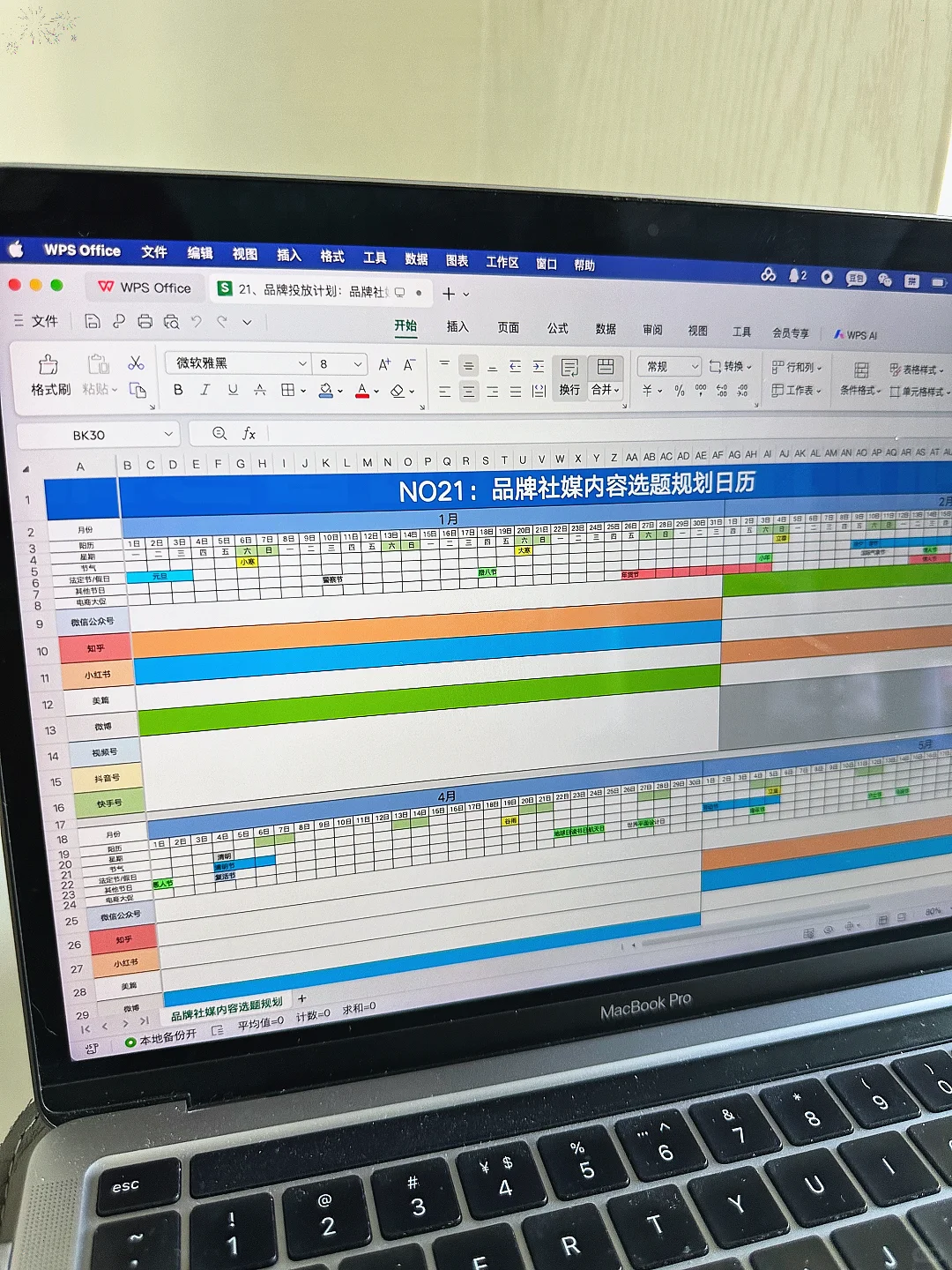Open the font size dropdown

click(357, 364)
